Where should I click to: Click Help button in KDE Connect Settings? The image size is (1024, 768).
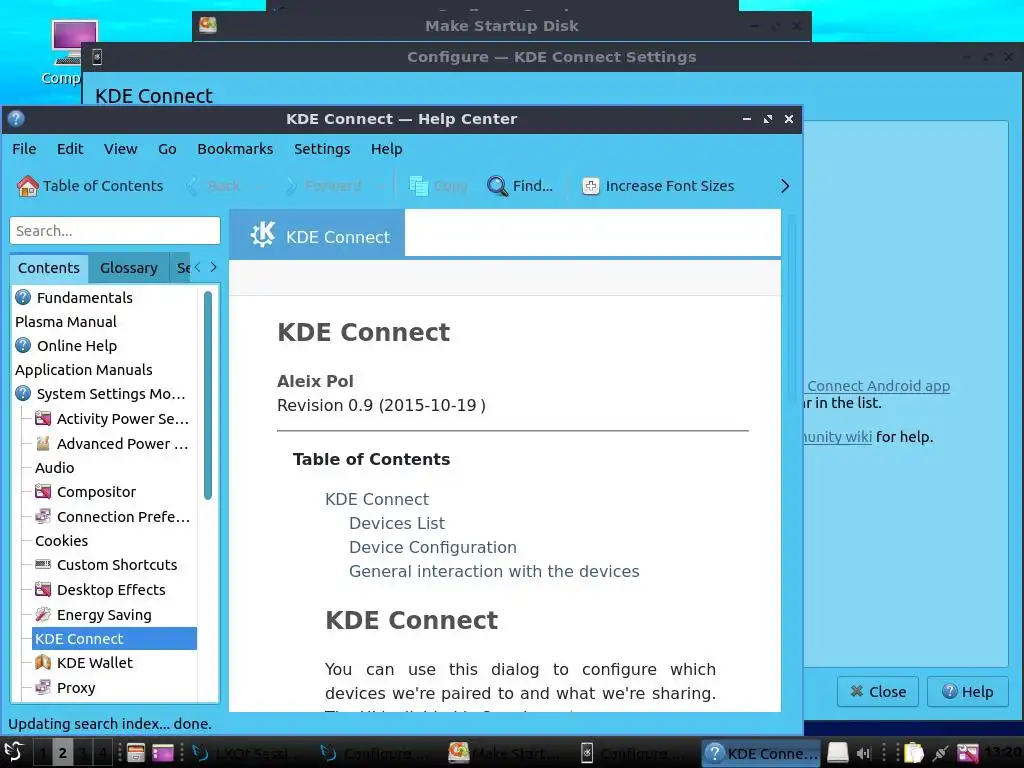(968, 692)
